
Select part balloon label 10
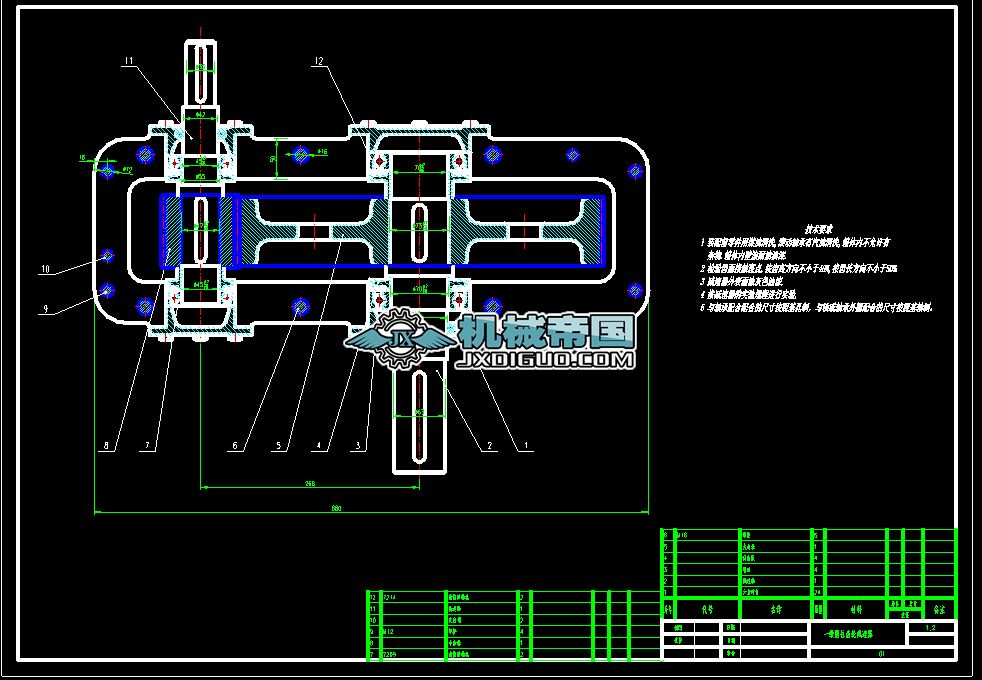45,269
